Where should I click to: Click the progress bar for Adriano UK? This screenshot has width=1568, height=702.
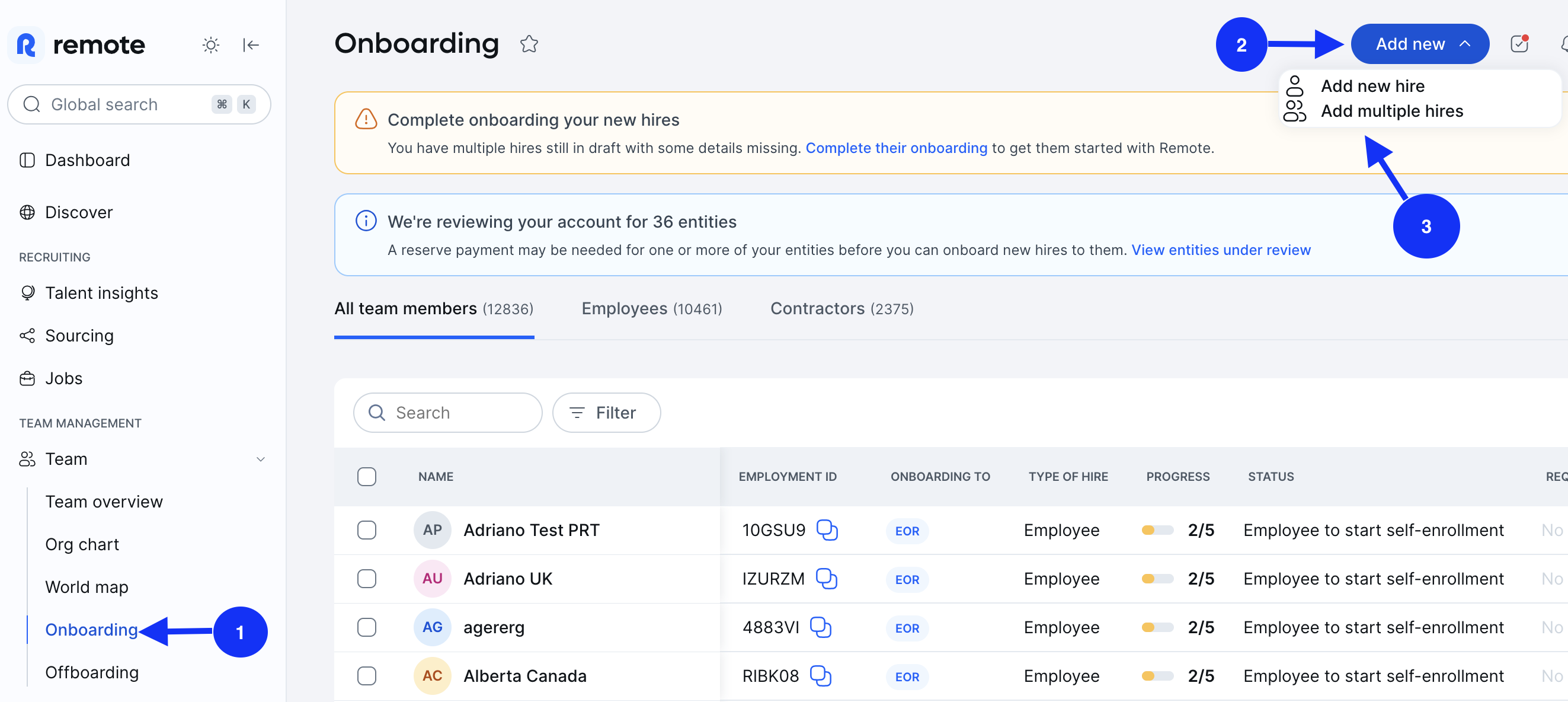1157,579
